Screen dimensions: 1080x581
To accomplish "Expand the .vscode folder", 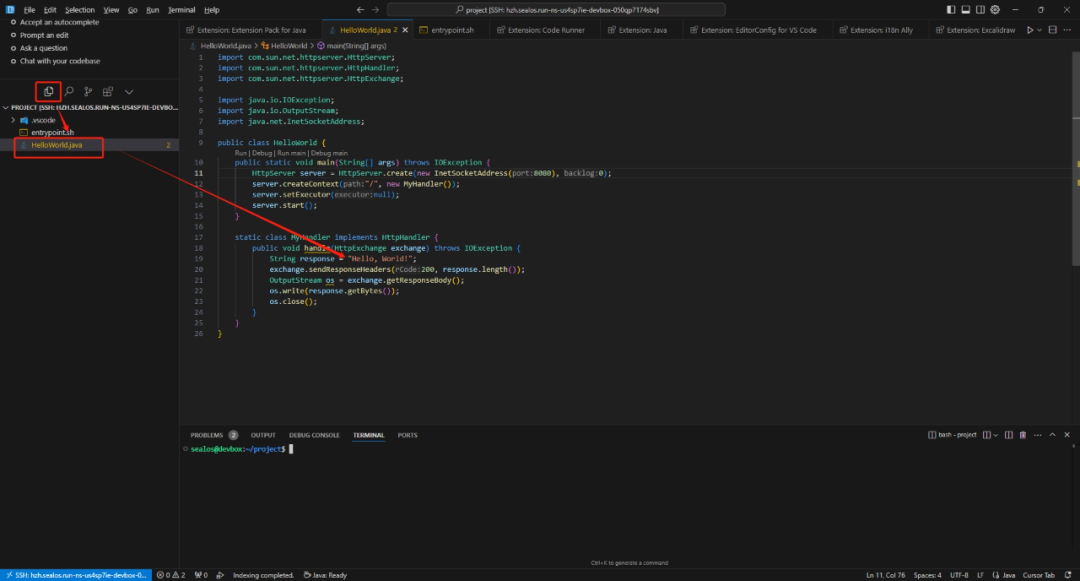I will 13,120.
